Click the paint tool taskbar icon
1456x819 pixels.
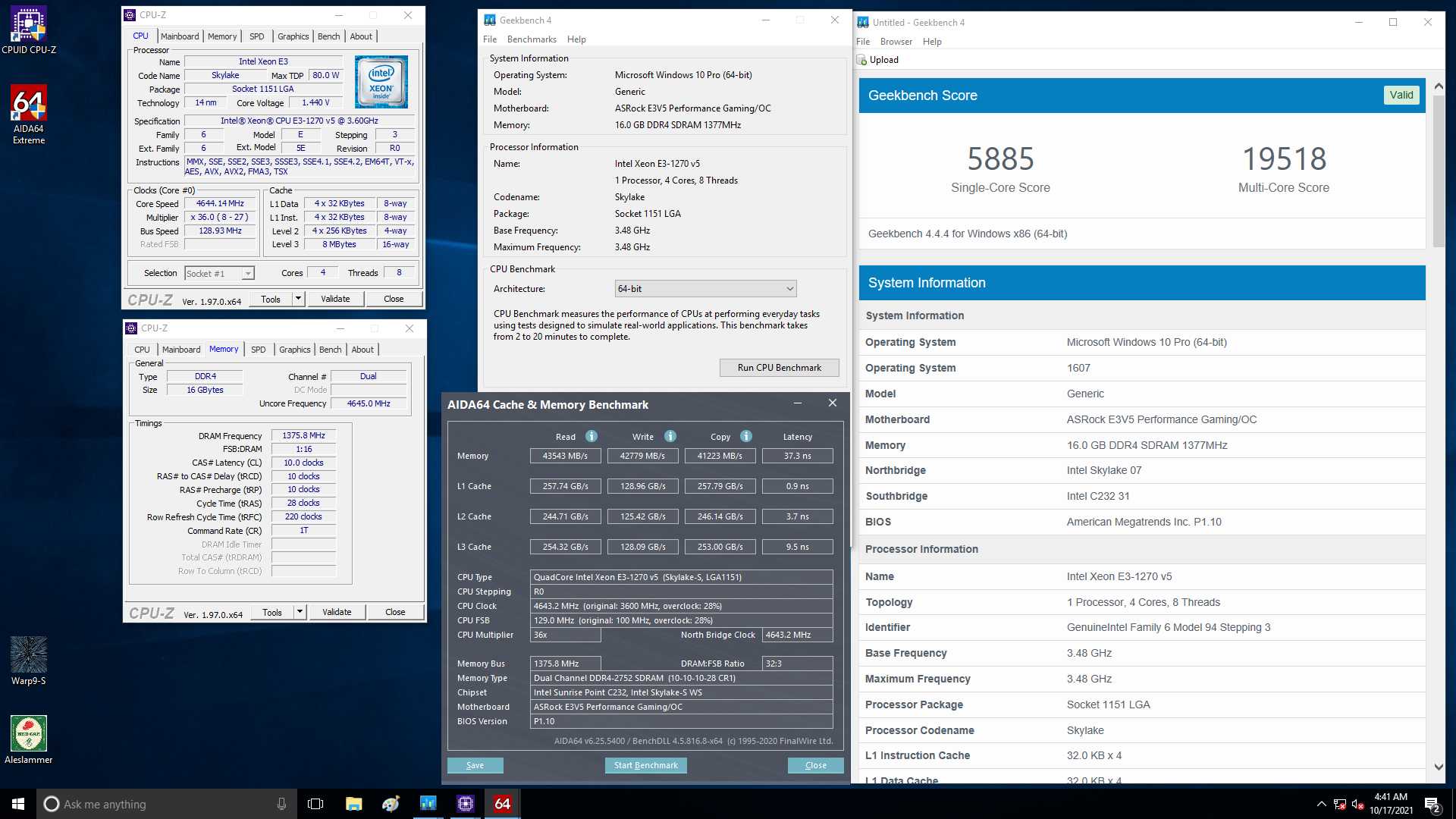click(391, 804)
